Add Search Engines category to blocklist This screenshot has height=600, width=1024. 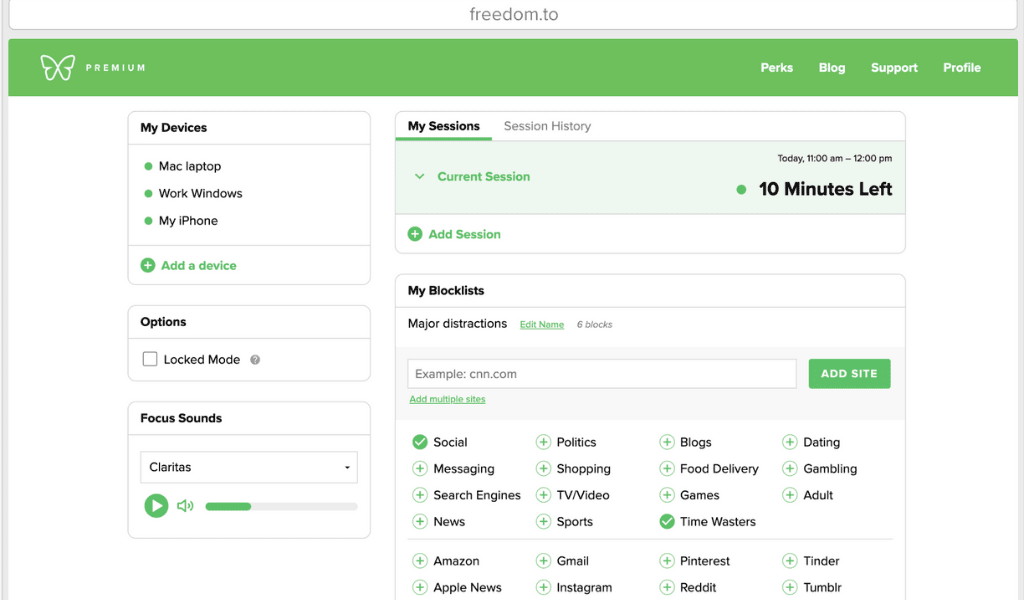pos(420,495)
